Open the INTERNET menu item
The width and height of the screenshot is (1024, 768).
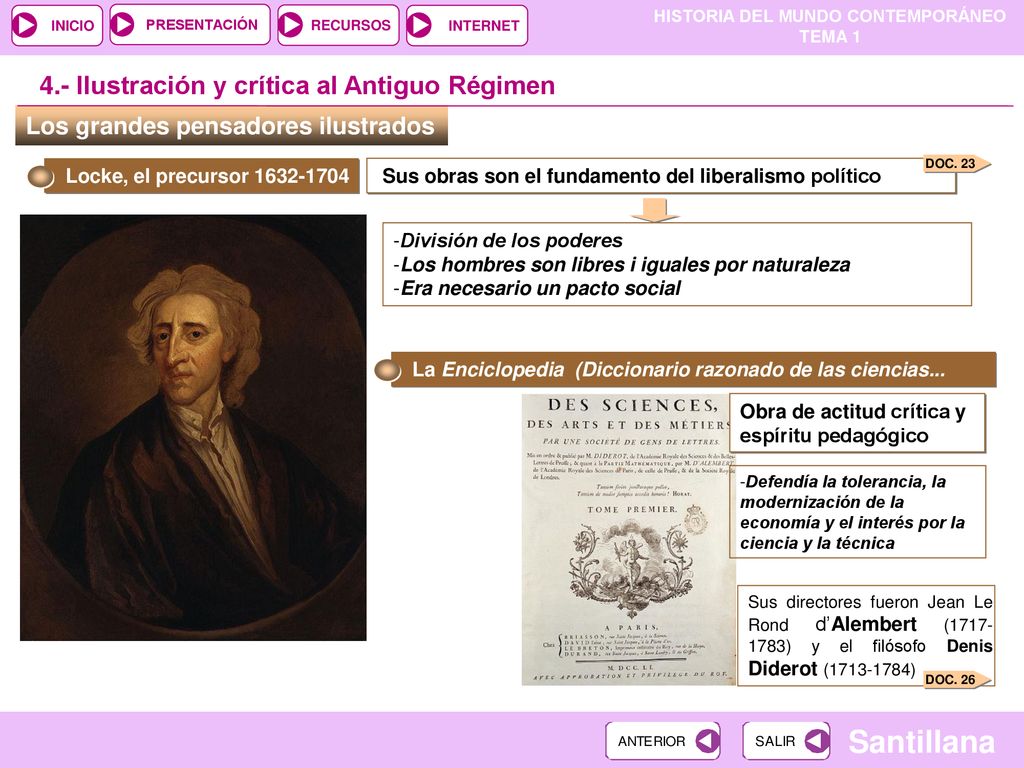(x=466, y=25)
